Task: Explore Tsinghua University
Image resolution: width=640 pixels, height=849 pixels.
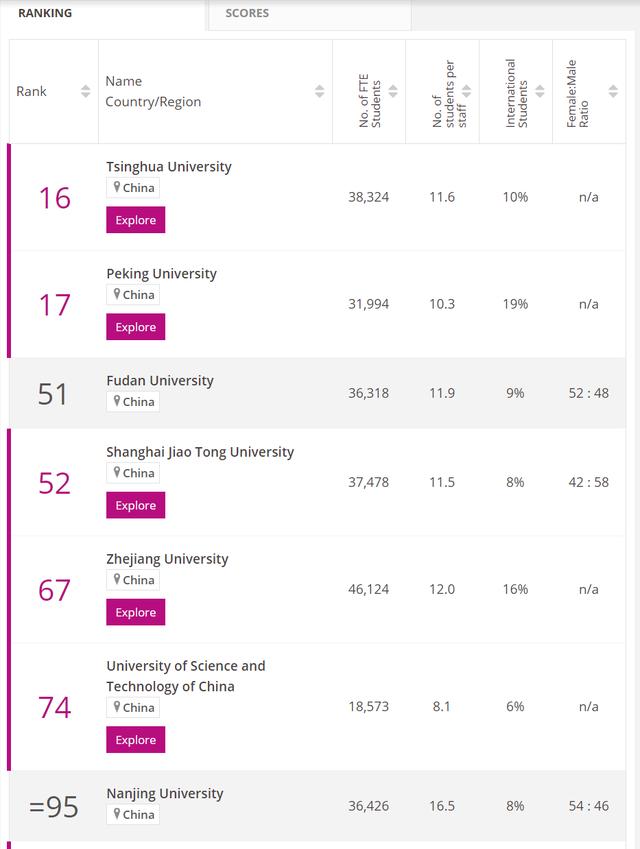Action: point(136,220)
